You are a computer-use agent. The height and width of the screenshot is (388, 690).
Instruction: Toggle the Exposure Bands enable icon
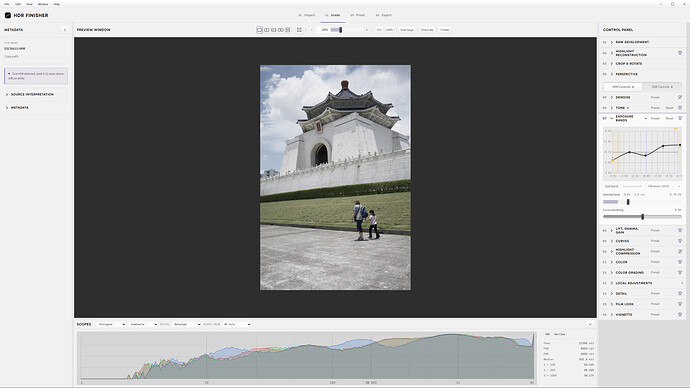tap(680, 118)
